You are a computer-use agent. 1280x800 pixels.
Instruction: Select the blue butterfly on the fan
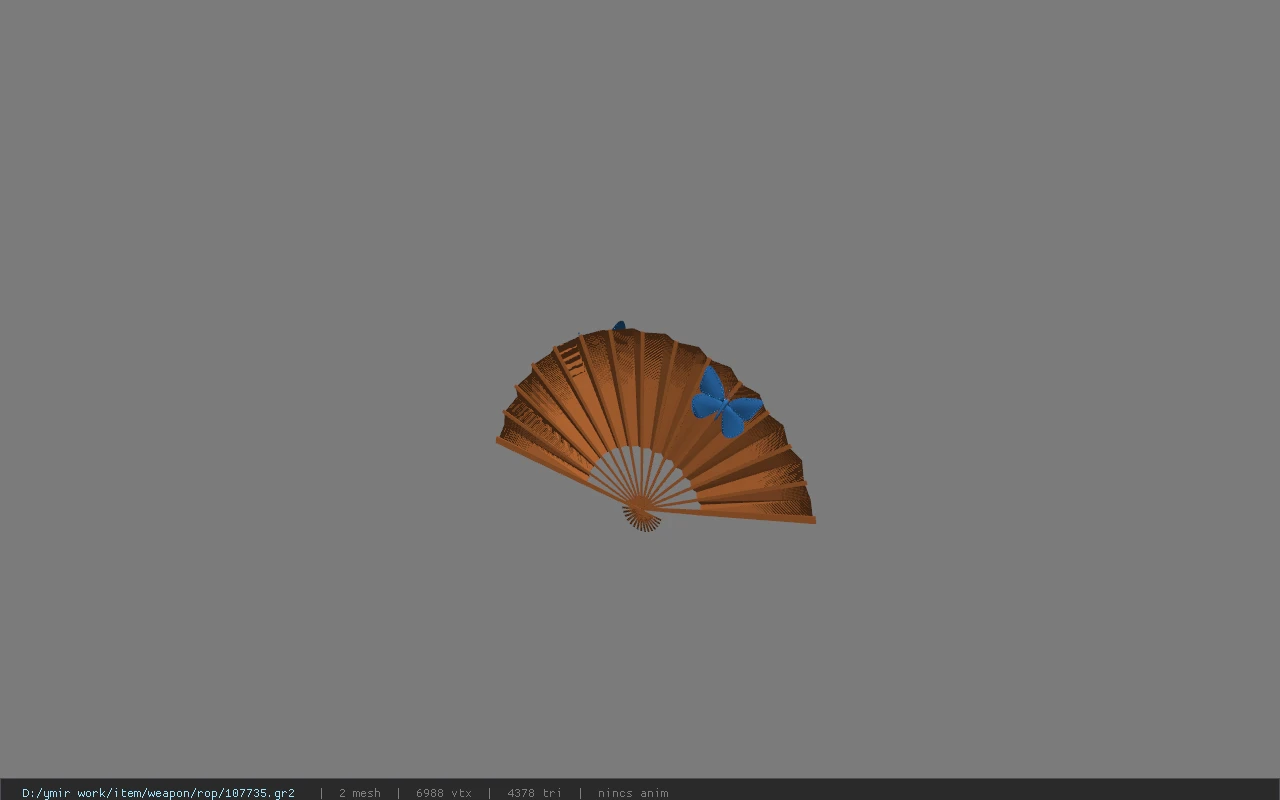(x=727, y=402)
